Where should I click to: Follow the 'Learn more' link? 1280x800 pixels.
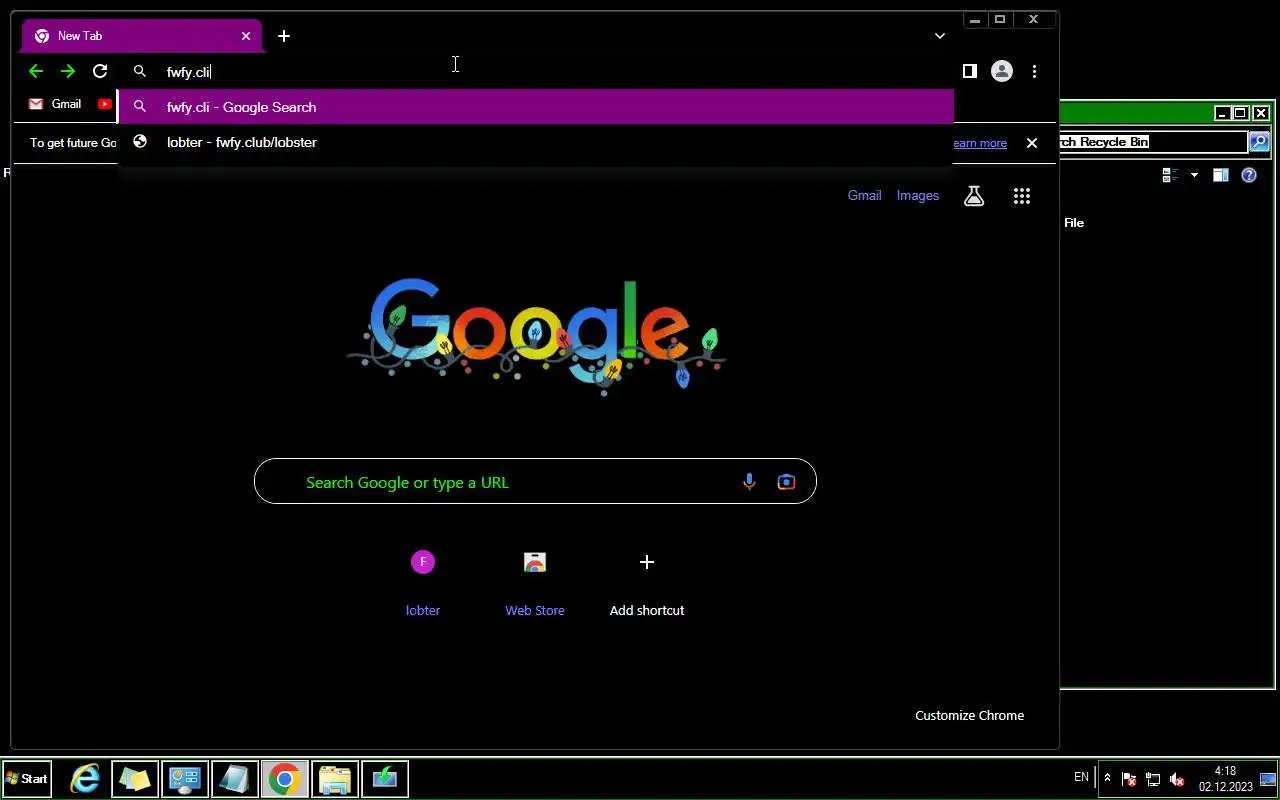pos(979,143)
